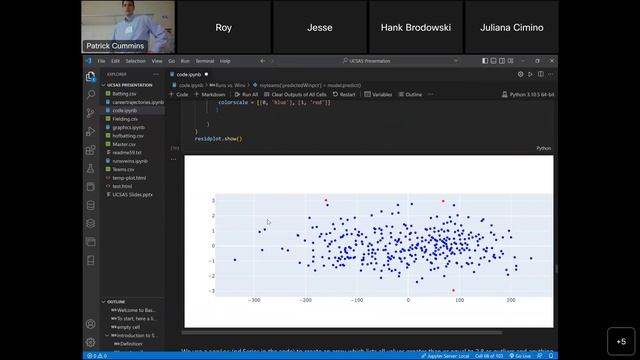Open the Variables viewer
This screenshot has width=640, height=360.
coord(378,94)
